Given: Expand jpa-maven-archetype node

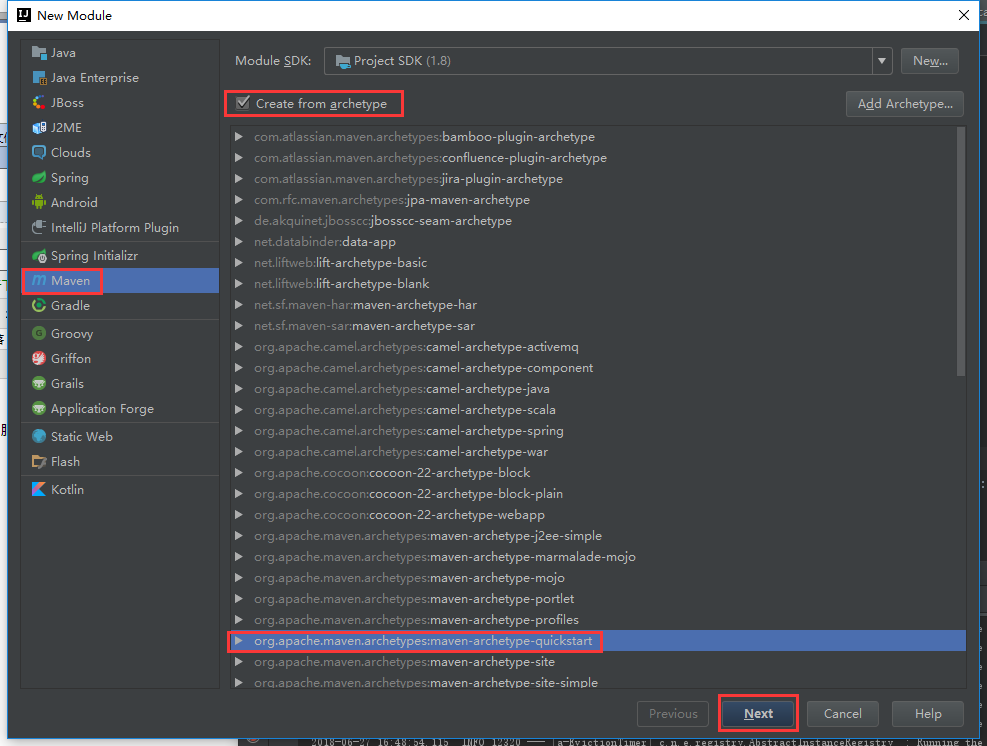Looking at the screenshot, I should point(239,200).
